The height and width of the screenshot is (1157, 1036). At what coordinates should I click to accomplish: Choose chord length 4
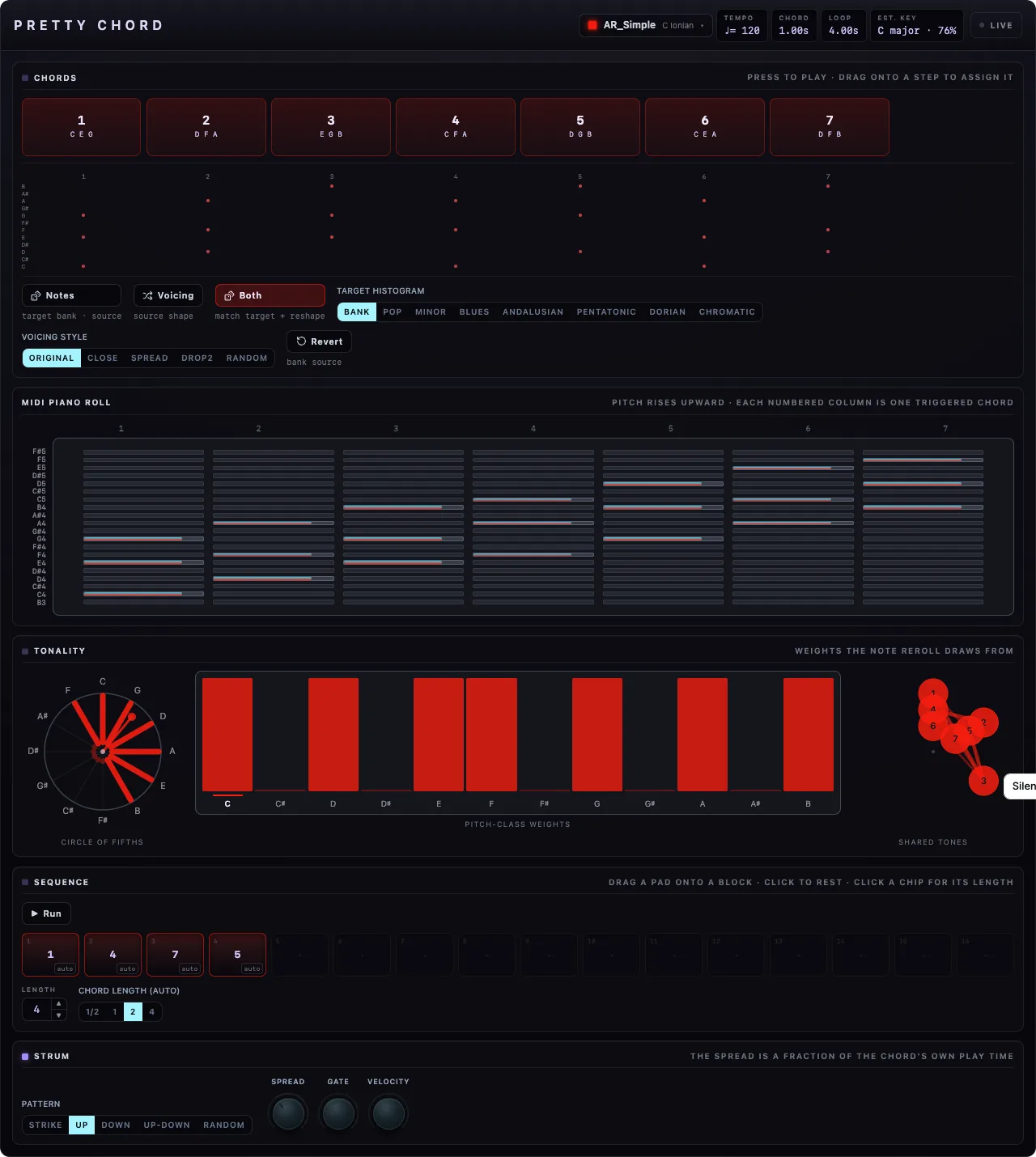(151, 1012)
